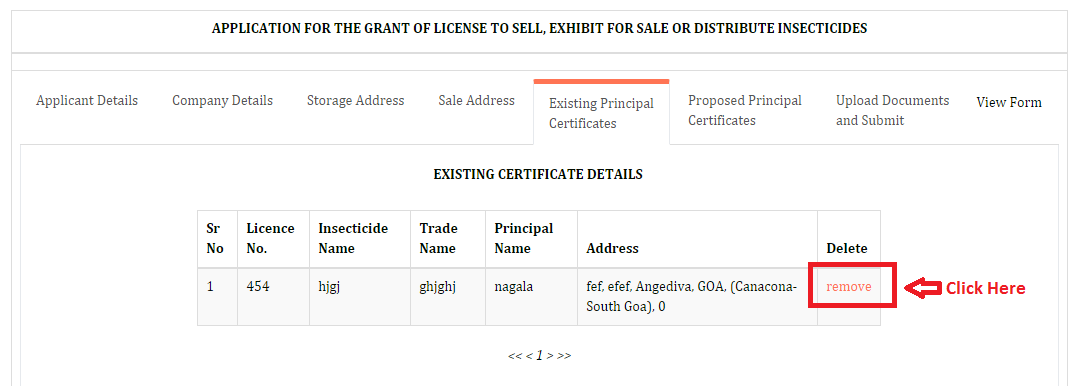Switch to the Company Details tab
This screenshot has width=1081, height=386.
223,101
